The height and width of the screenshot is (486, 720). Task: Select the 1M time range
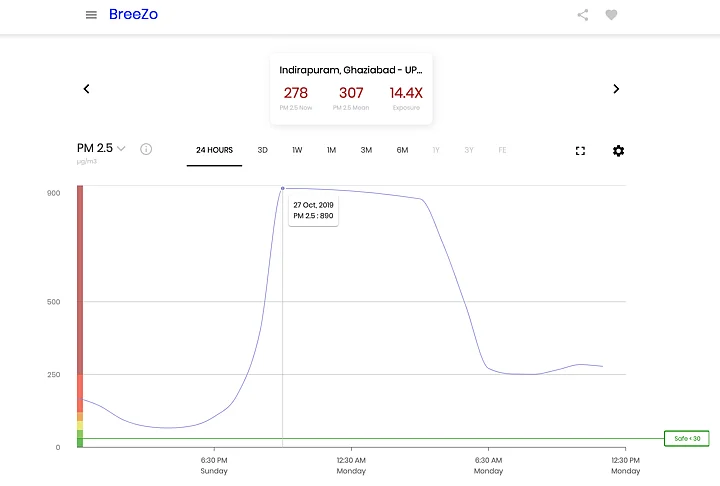coord(331,150)
